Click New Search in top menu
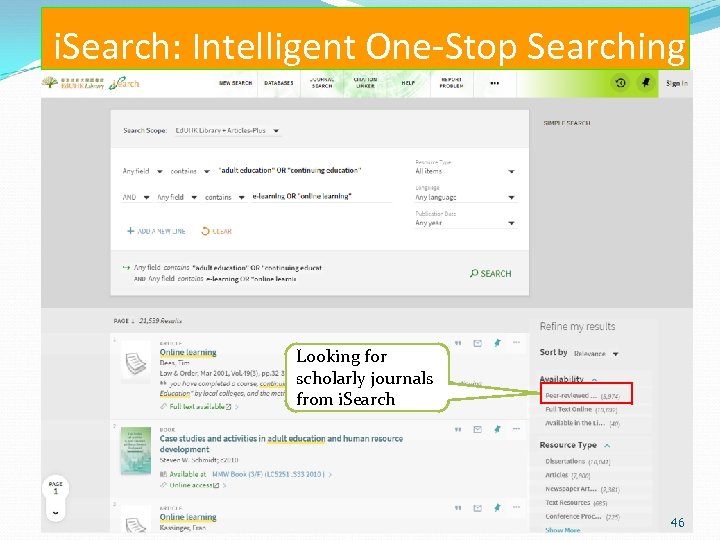 [236, 83]
